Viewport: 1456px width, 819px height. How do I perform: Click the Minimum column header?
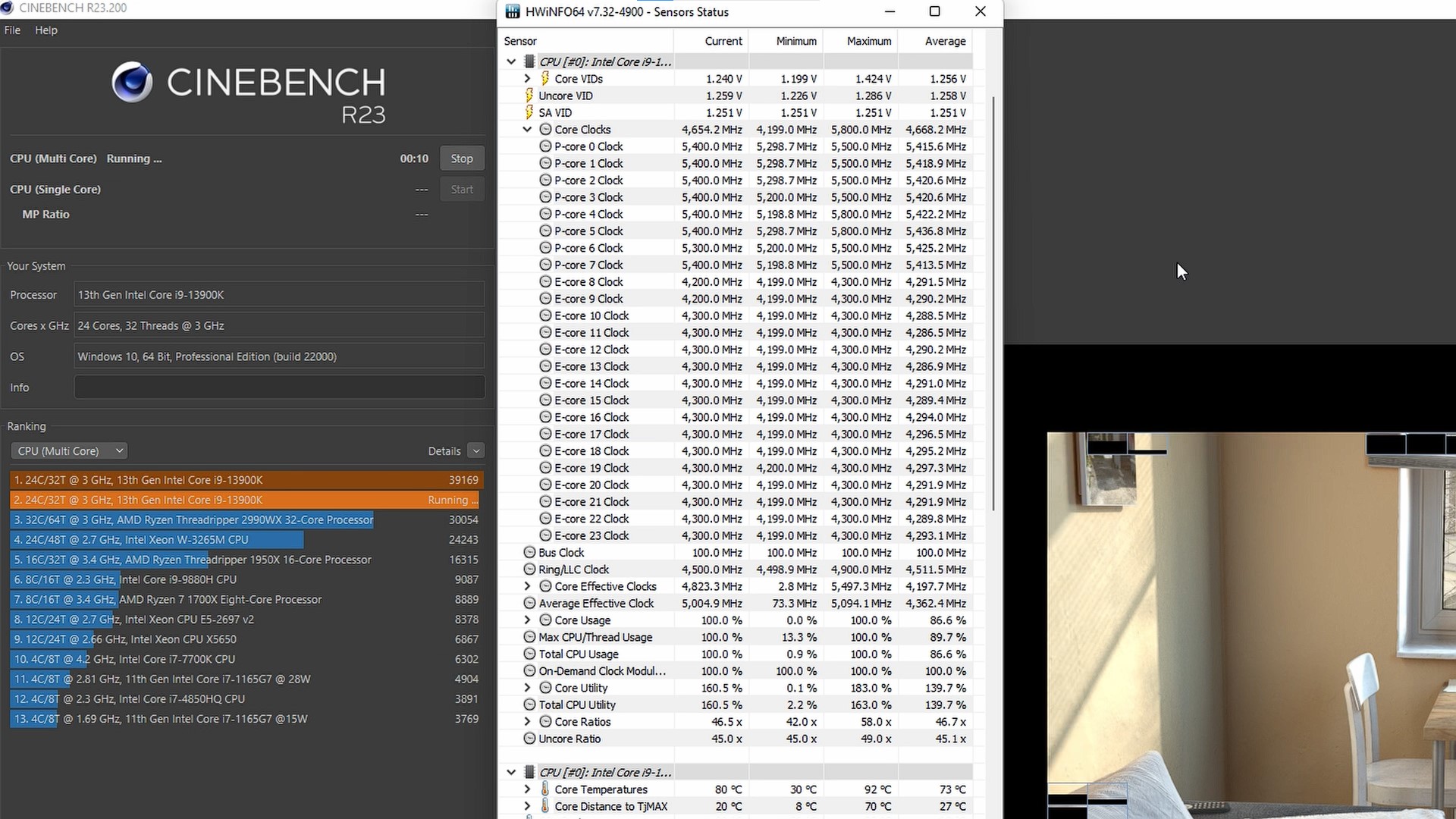pos(786,41)
